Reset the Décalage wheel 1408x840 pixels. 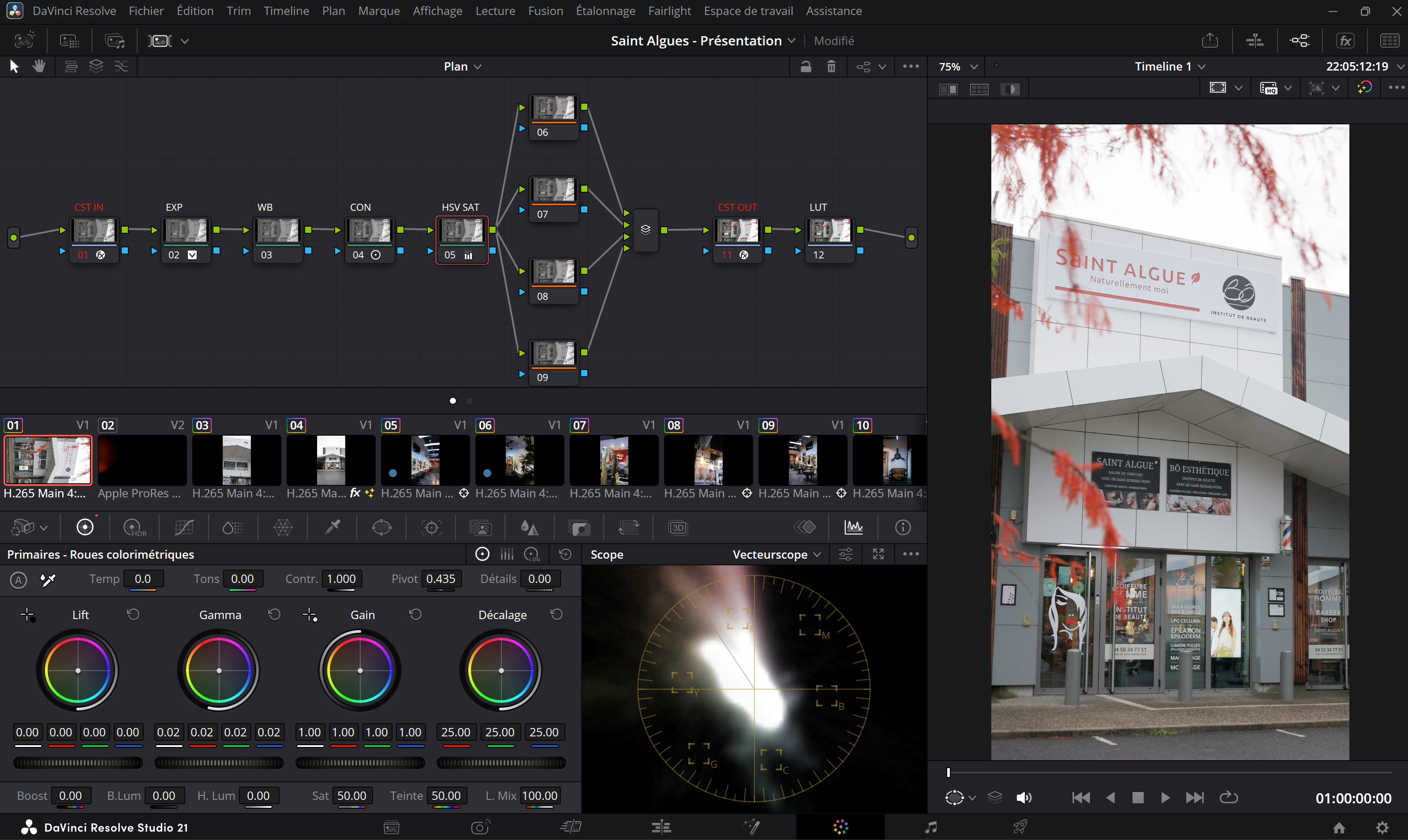tap(557, 615)
